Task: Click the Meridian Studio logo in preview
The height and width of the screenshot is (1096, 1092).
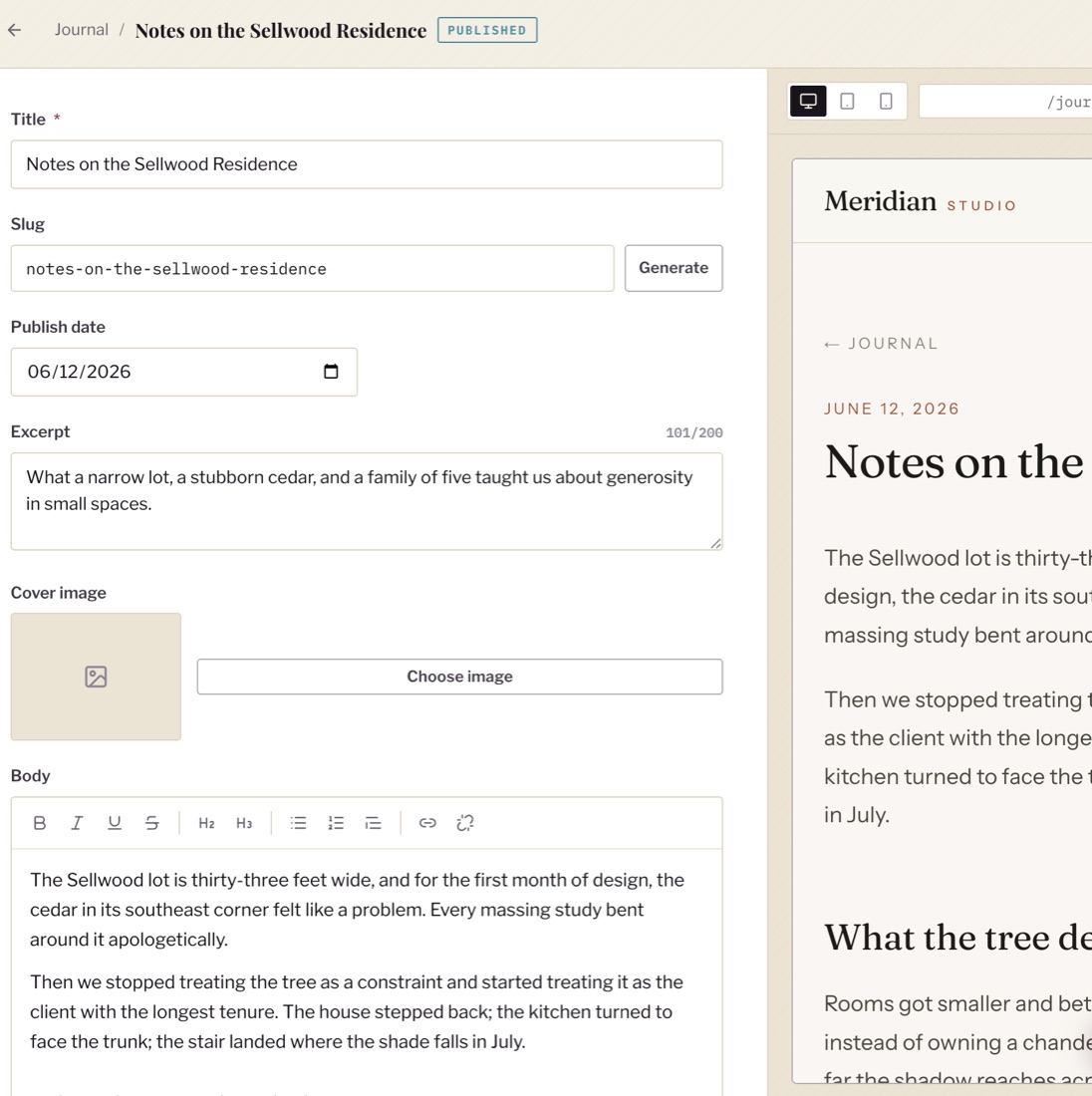Action: (920, 201)
